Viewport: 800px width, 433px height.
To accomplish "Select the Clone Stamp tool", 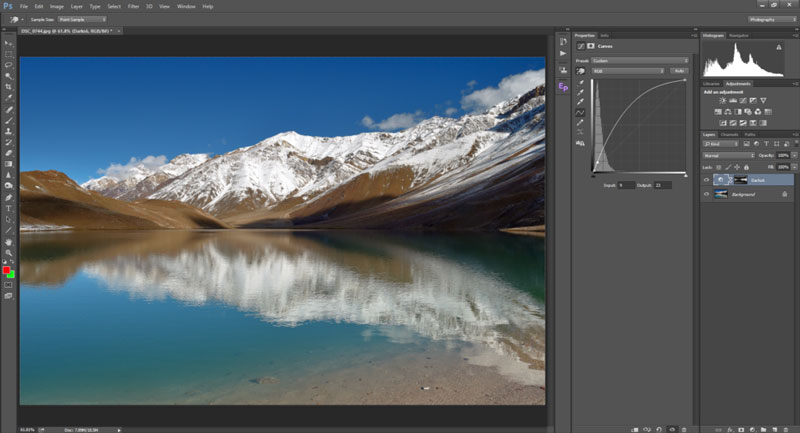I will click(9, 131).
